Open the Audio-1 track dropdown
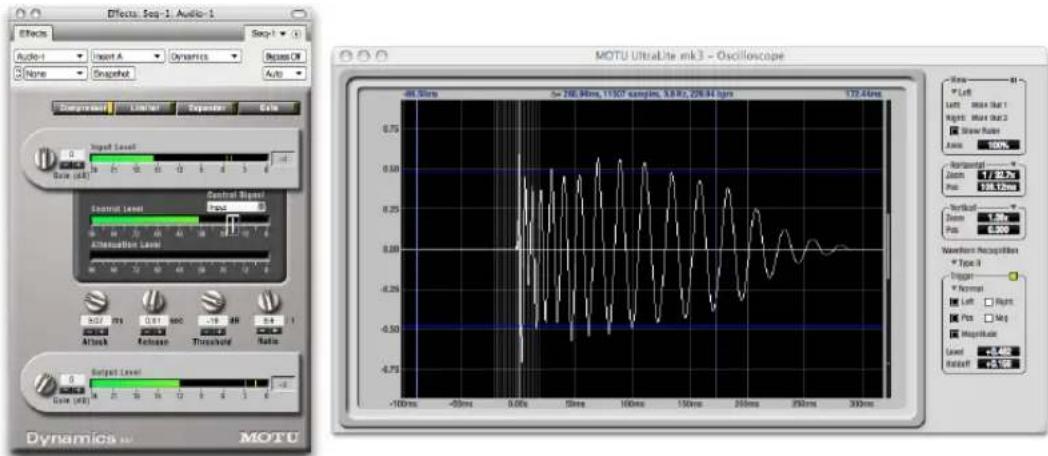The height and width of the screenshot is (456, 1048). point(50,57)
